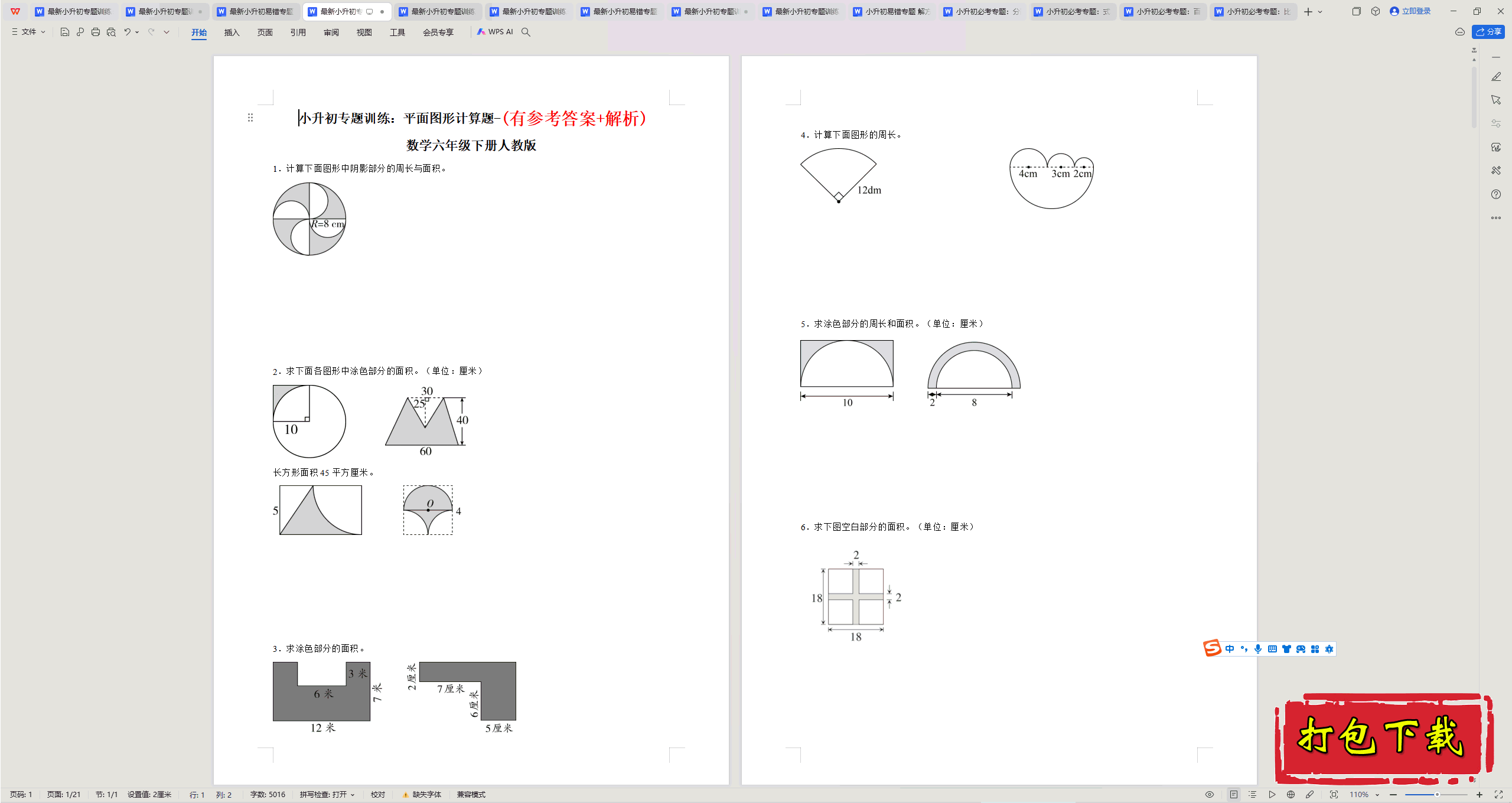This screenshot has width=1512, height=803.
Task: Switch to outline view in status bar
Action: pos(1252,795)
